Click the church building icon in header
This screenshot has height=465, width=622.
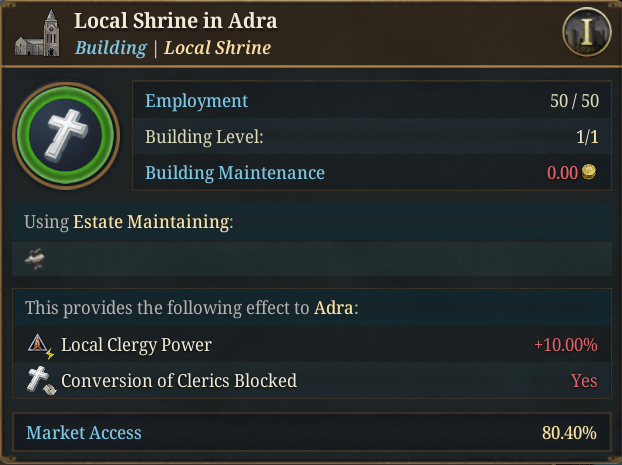pos(38,34)
